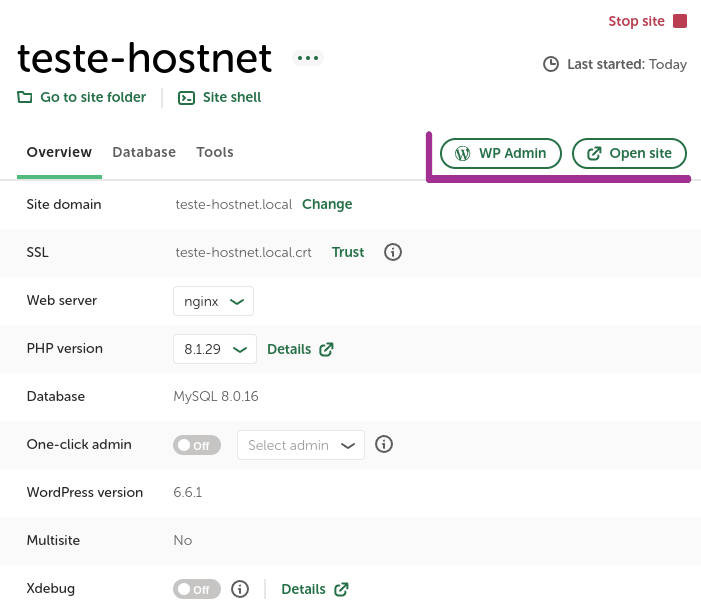Viewport: 701px width, 613px height.
Task: Click the external link icon next to Xdebug Details
Action: tap(341, 589)
